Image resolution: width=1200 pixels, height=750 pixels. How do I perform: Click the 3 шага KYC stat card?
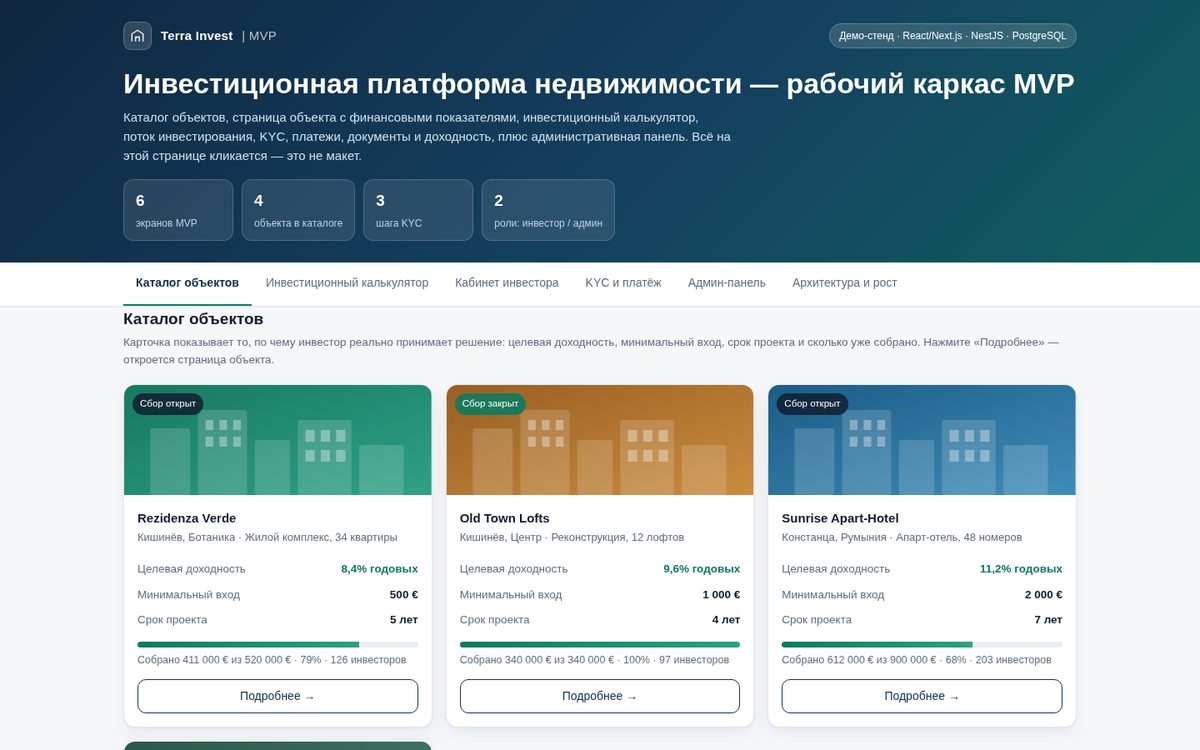[418, 210]
